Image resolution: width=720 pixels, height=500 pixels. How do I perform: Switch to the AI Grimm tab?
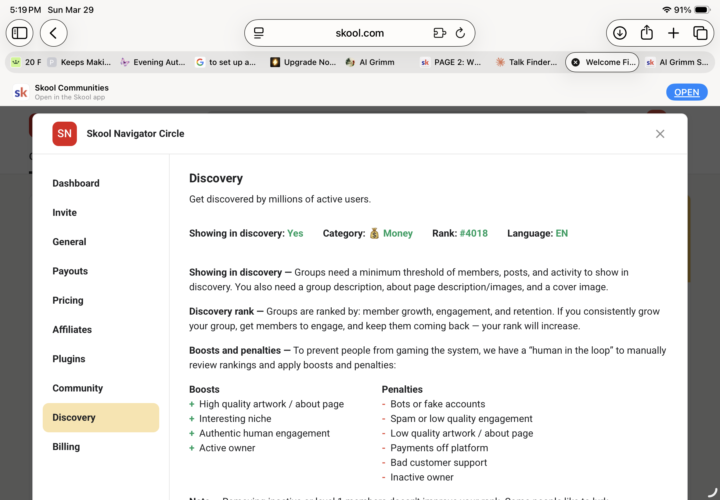[370, 62]
